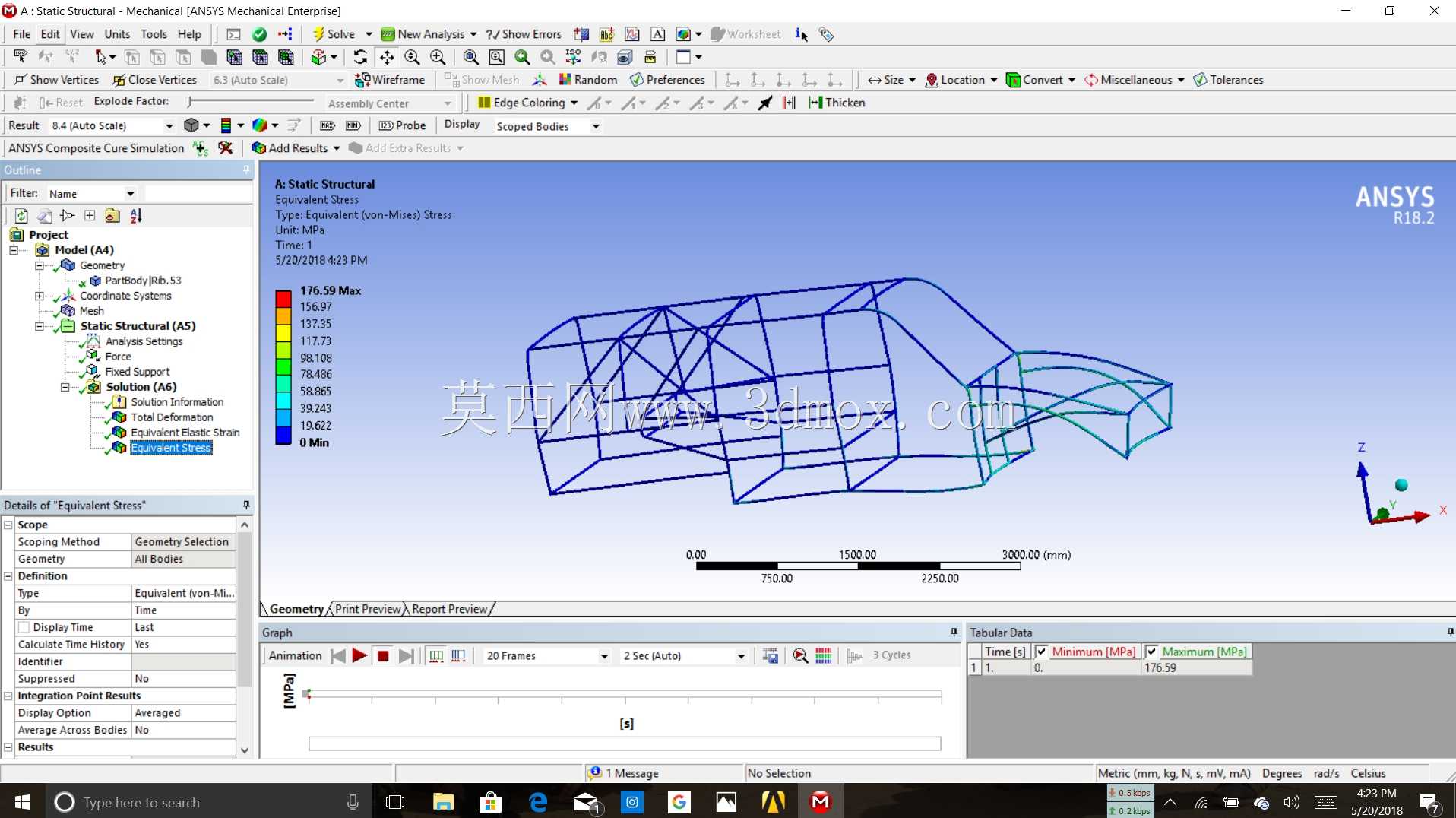Open Microsoft Edge from the taskbar
This screenshot has width=1456, height=818.
click(x=538, y=802)
